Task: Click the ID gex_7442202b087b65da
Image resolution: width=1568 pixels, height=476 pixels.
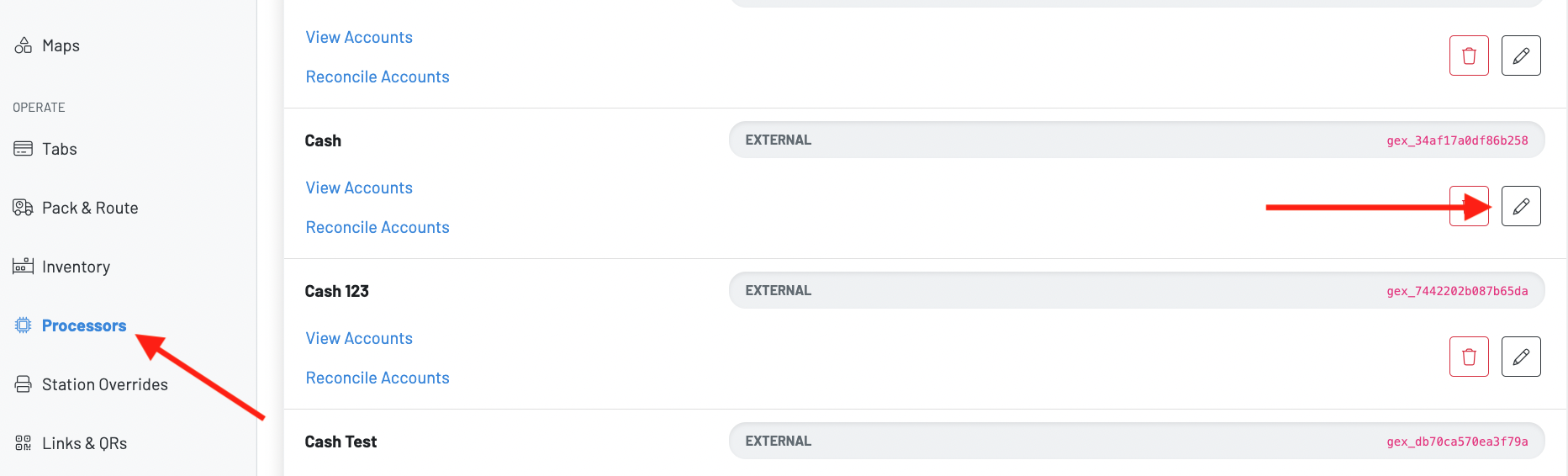Action: [x=1457, y=291]
